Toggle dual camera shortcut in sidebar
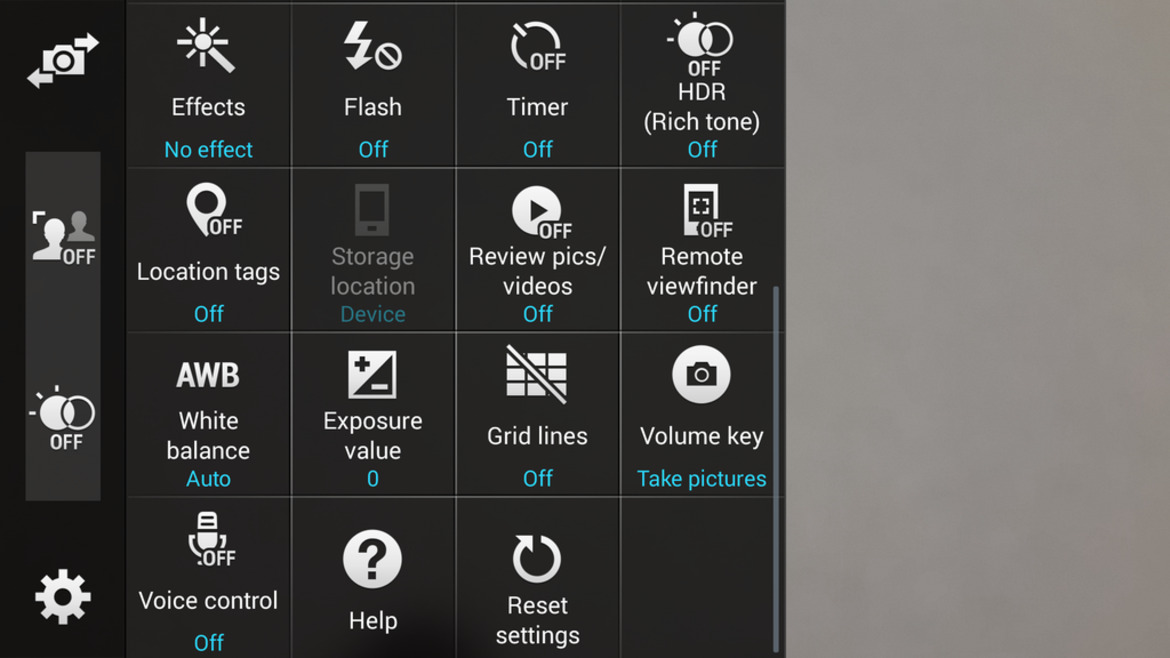This screenshot has height=658, width=1170. (x=63, y=237)
